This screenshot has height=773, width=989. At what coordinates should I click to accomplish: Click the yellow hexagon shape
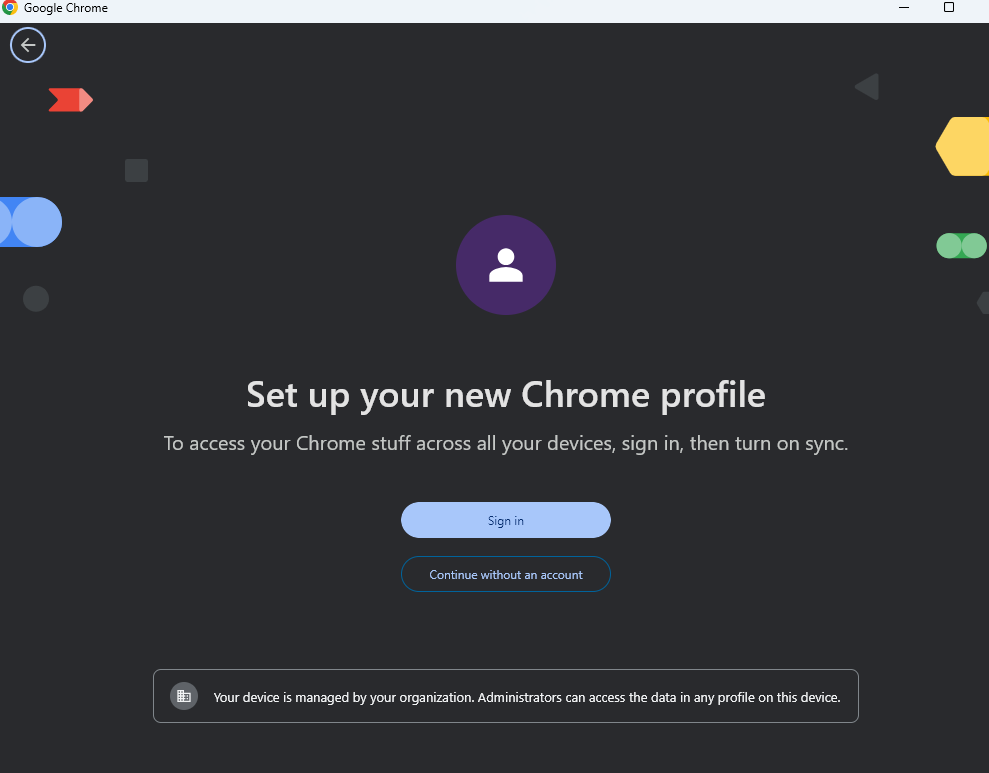(x=963, y=146)
